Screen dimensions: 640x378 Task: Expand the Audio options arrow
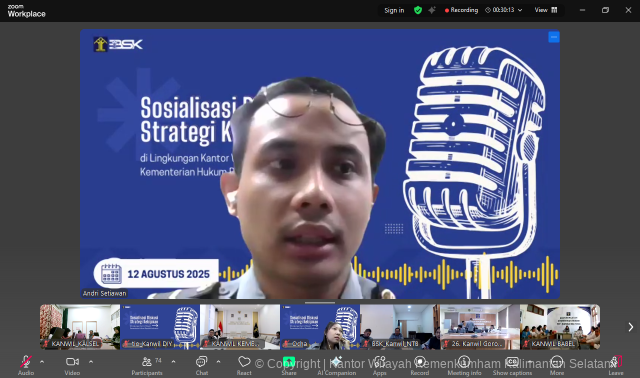pyautogui.click(x=42, y=362)
